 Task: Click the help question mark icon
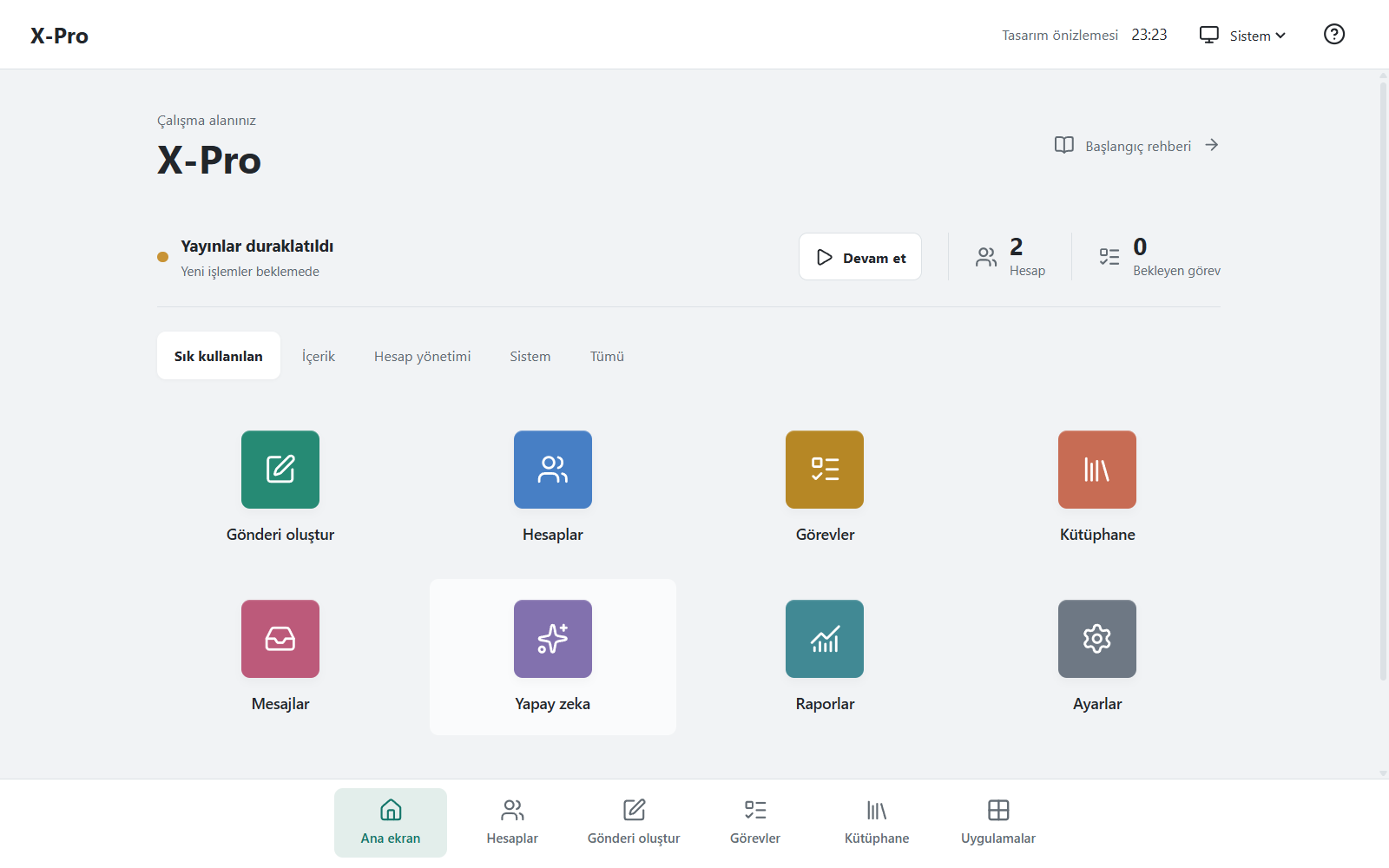pos(1334,35)
